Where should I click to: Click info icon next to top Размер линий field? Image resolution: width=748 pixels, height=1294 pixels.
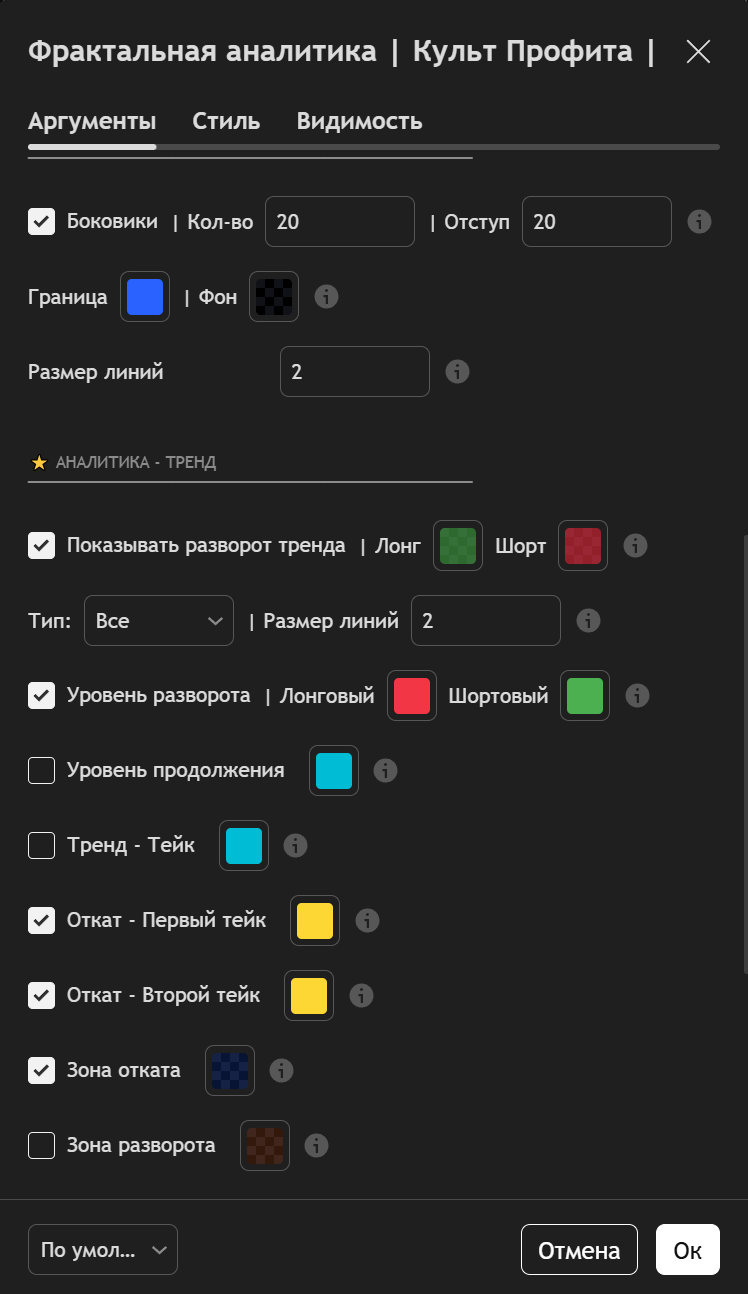tap(457, 372)
